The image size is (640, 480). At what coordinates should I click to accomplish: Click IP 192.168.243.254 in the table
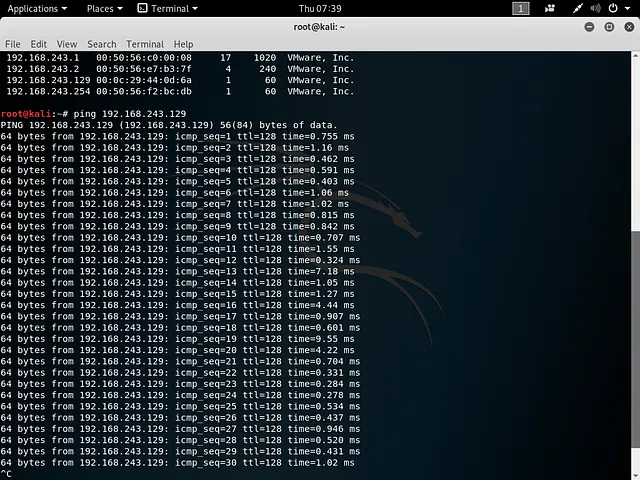tap(48, 91)
